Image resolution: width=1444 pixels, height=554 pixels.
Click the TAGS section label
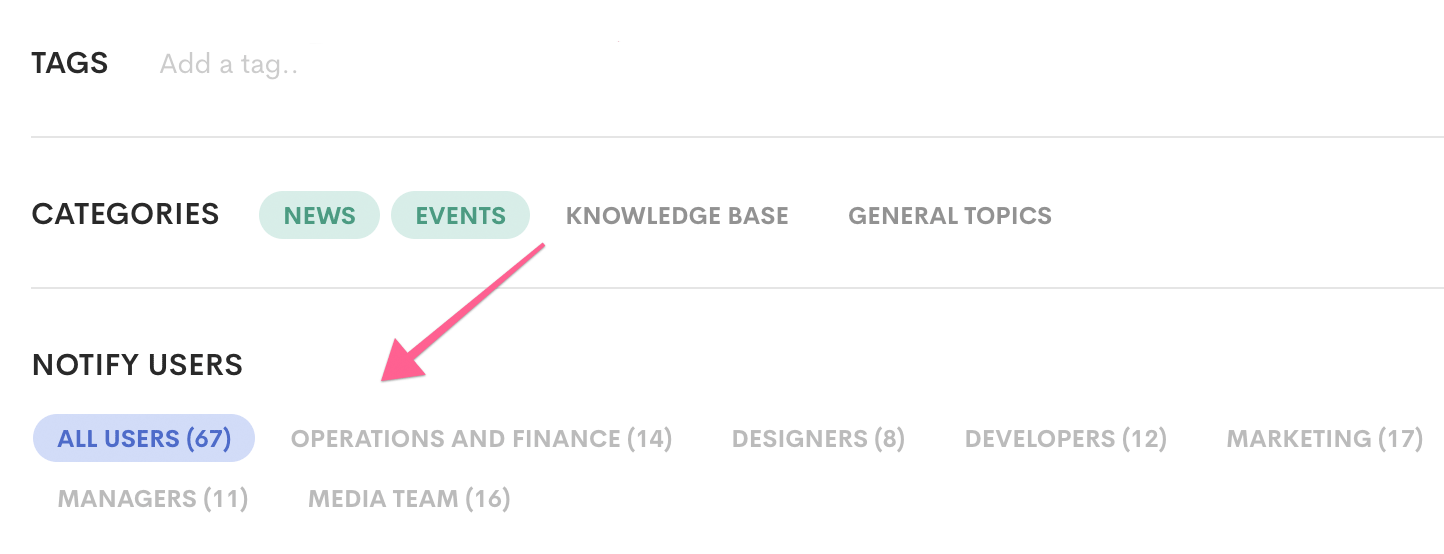click(70, 64)
